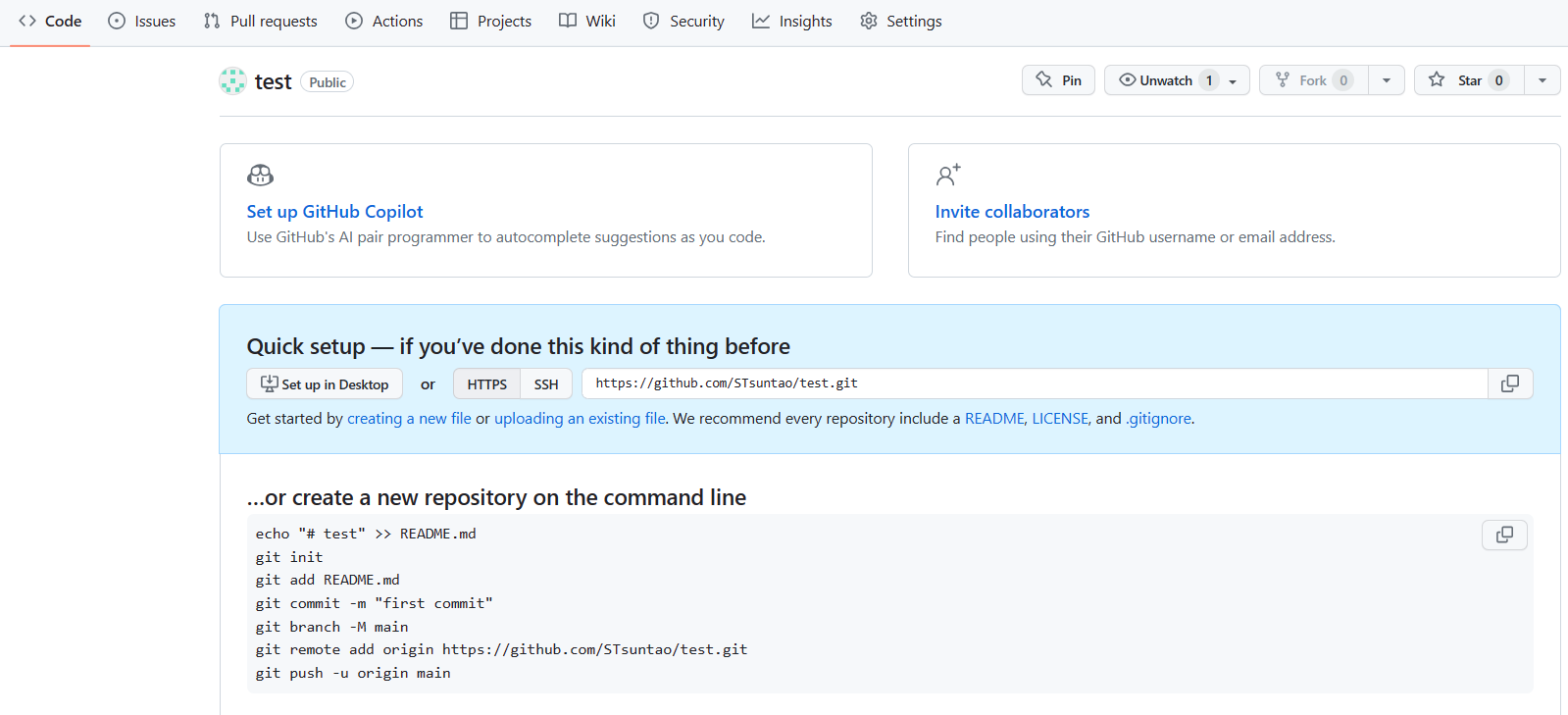Click the 'git commit -m "first commit"' line
This screenshot has height=715, width=1568.
point(375,603)
